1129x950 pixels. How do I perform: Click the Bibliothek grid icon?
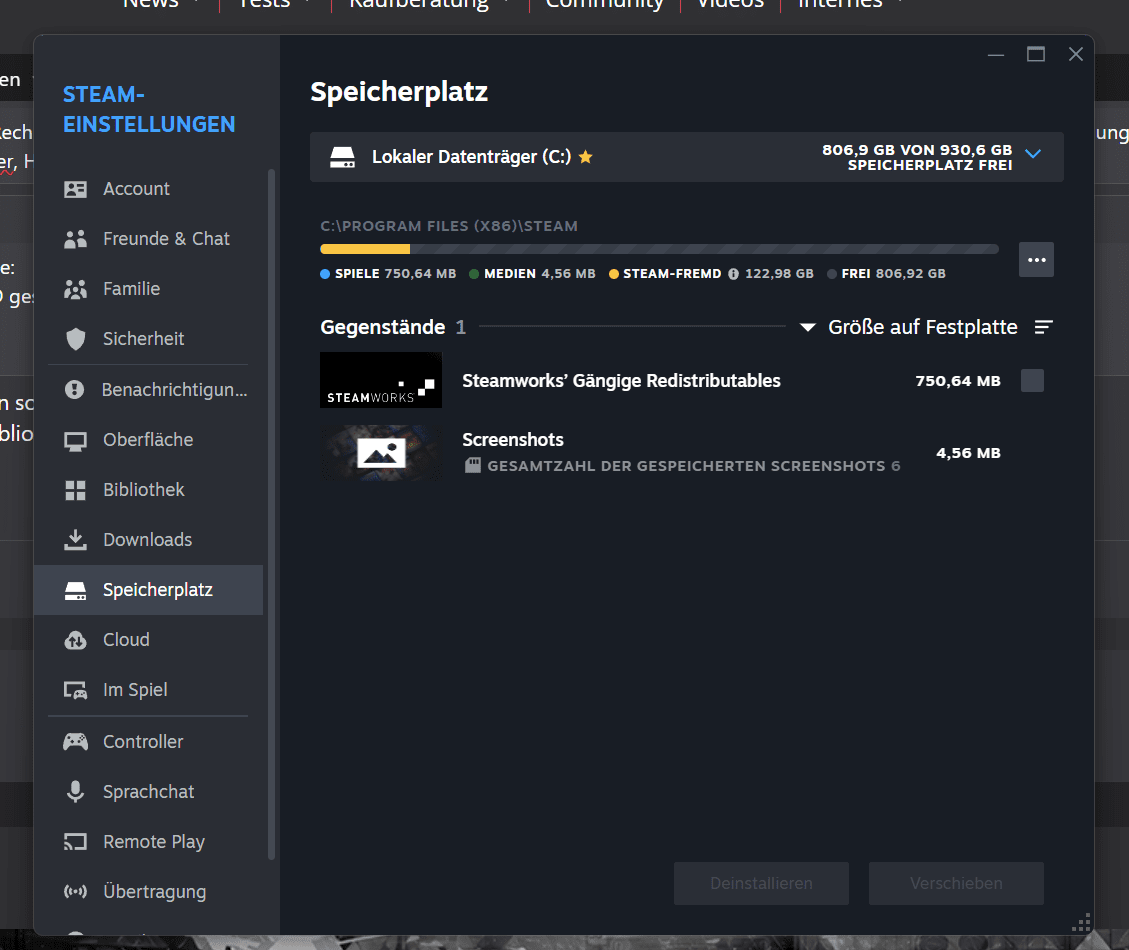[x=76, y=490]
